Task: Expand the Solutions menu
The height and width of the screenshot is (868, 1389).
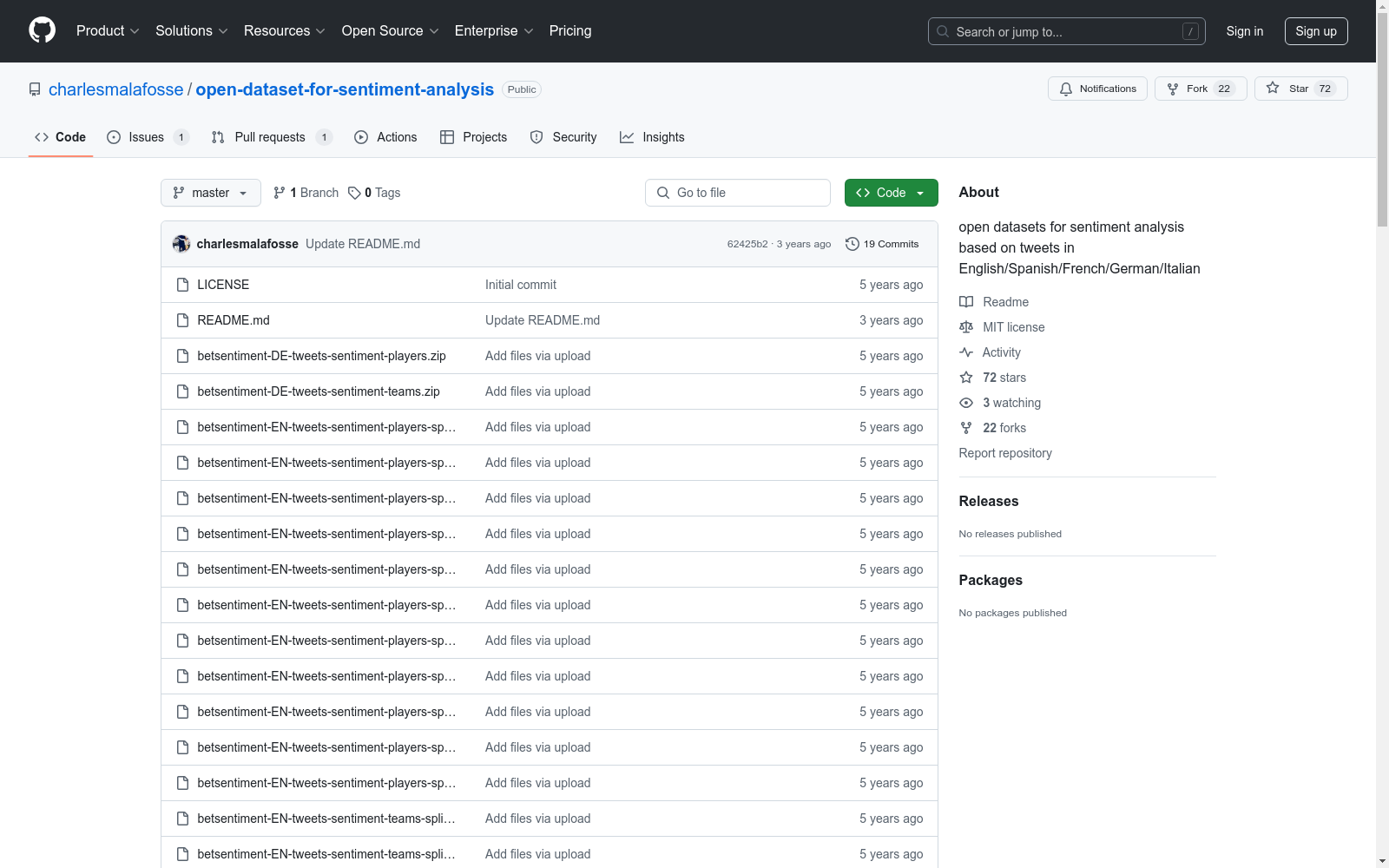Action: [x=192, y=30]
